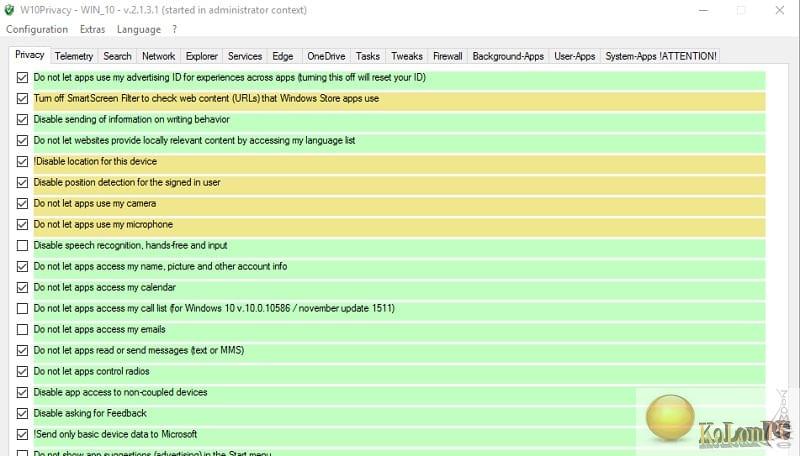This screenshot has width=800, height=456.
Task: Click text 'Do not let apps access my emails'
Action: pyautogui.click(x=99, y=330)
